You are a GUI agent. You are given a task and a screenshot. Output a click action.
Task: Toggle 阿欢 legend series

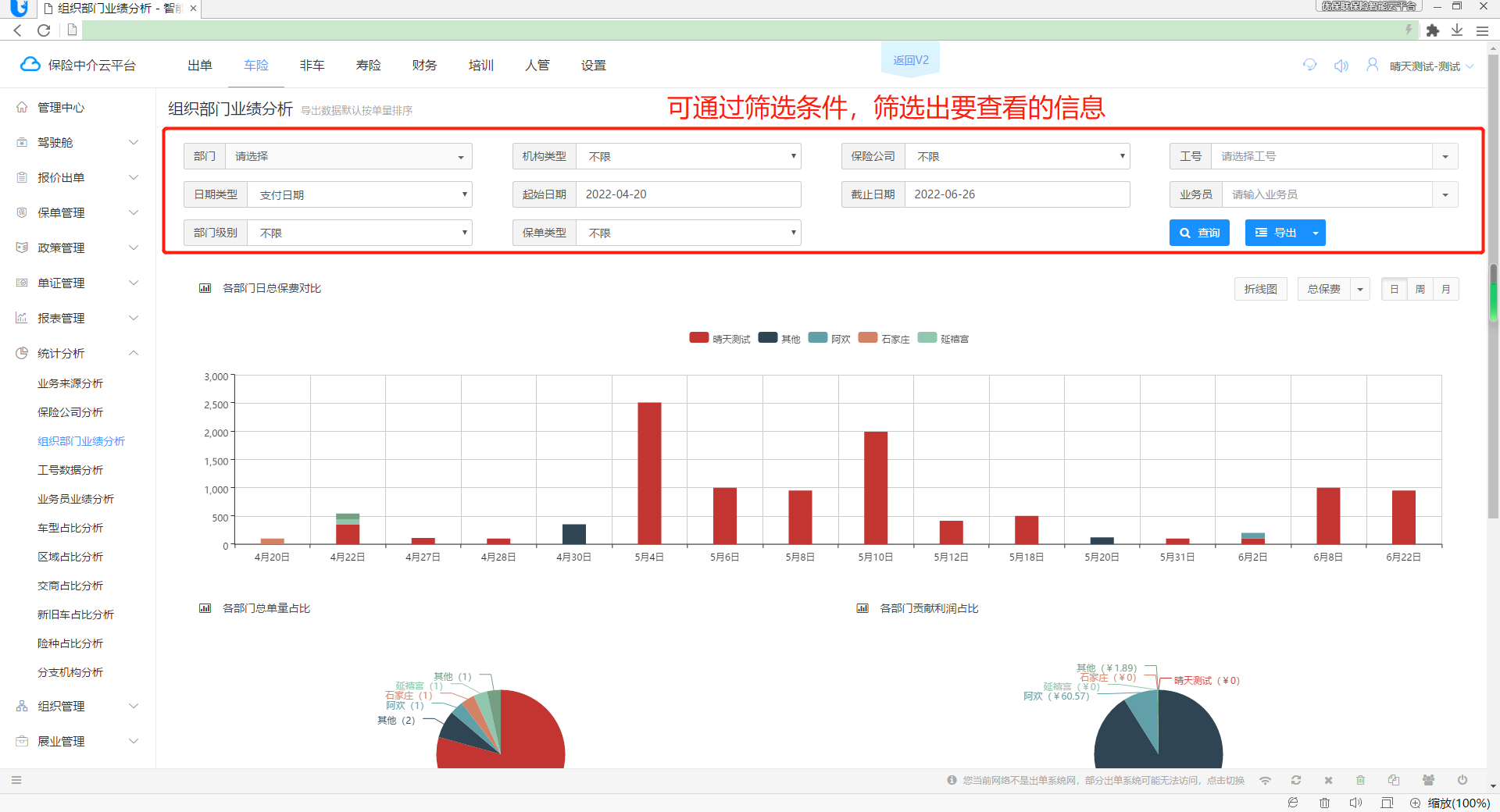point(830,338)
